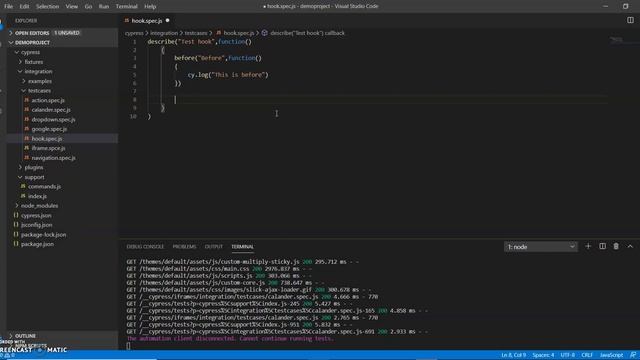Open package-lock.json file
The width and height of the screenshot is (640, 360).
click(43, 235)
